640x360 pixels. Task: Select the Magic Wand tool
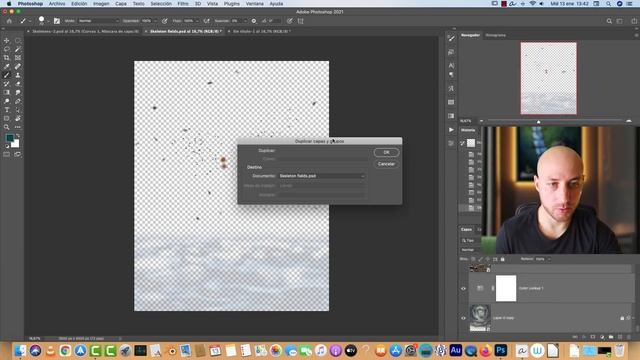pos(18,49)
